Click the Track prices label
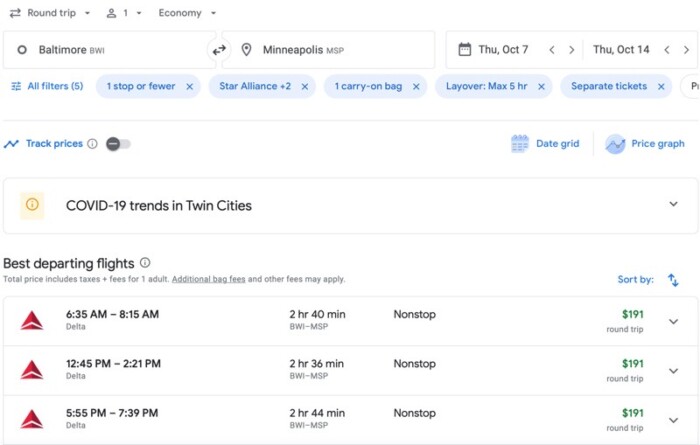700x445 pixels. coord(54,144)
